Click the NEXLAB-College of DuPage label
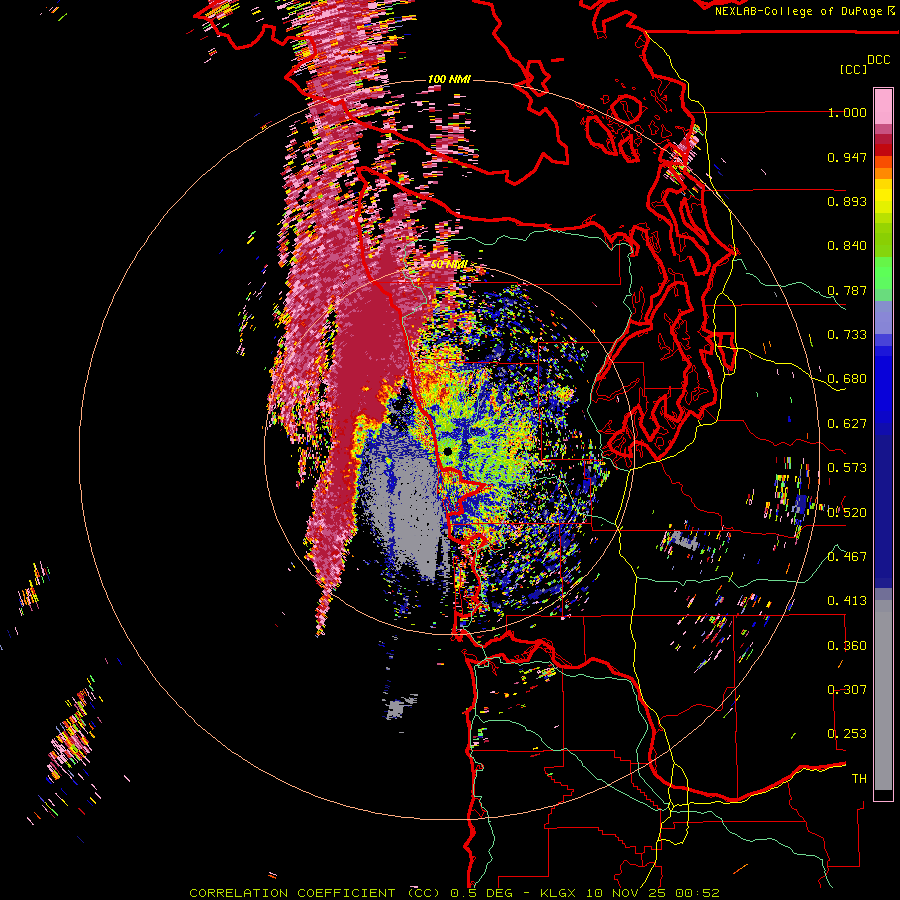Viewport: 900px width, 900px height. pos(798,11)
